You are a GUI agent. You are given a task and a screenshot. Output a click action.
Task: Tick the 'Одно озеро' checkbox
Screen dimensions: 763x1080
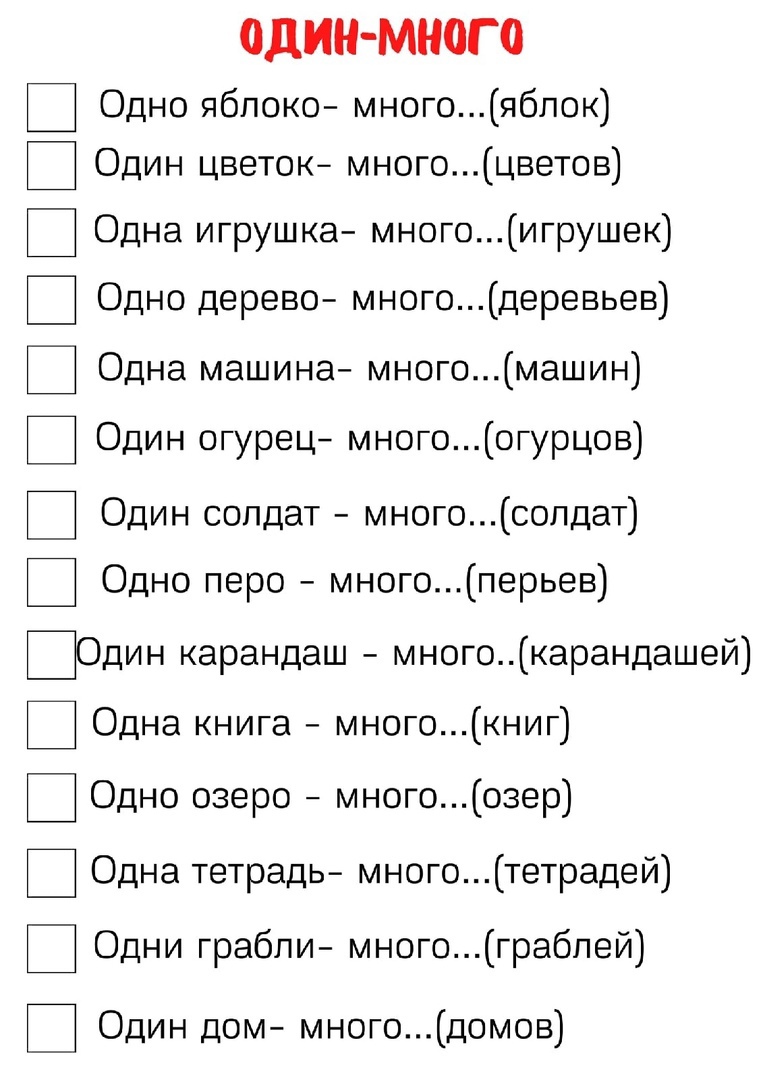pos(51,797)
